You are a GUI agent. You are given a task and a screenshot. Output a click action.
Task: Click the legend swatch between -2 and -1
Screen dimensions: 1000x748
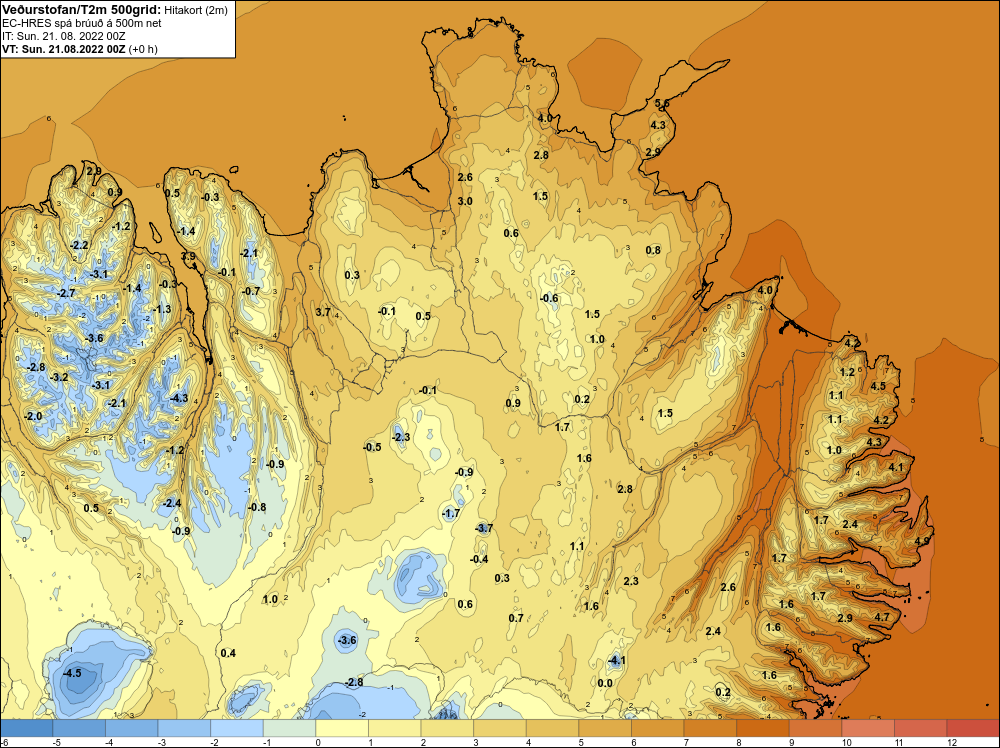click(x=237, y=728)
